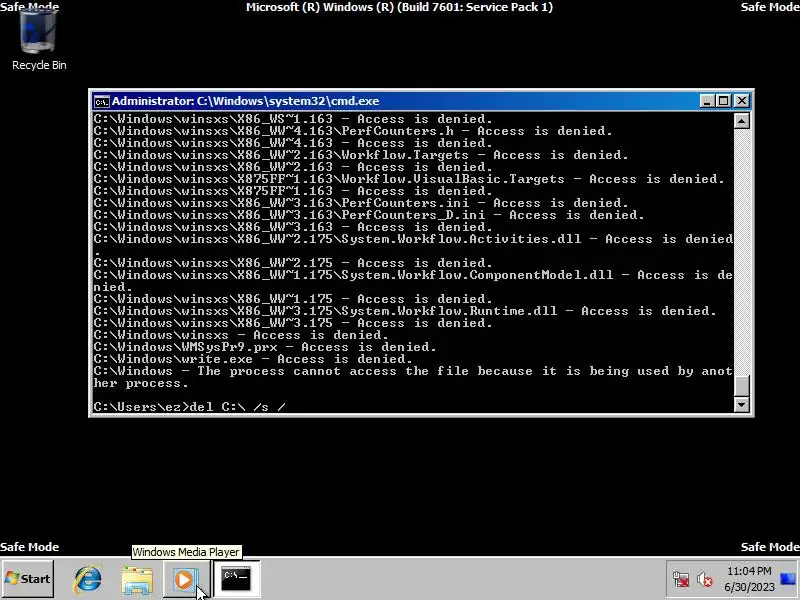Launch Internet Explorer from the taskbar

(88, 579)
